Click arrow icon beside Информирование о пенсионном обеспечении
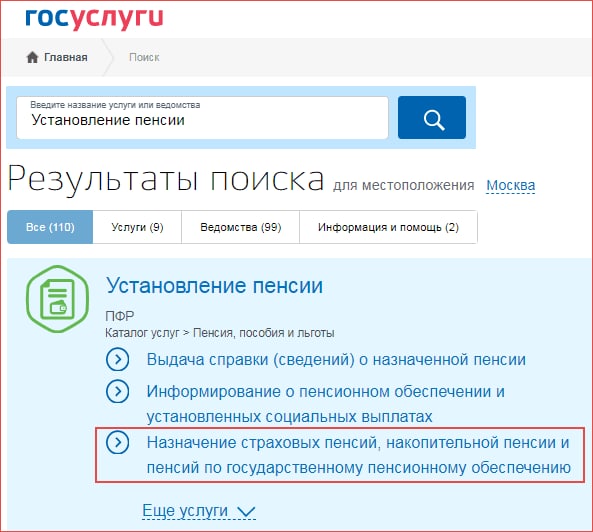Image resolution: width=593 pixels, height=532 pixels. point(118,391)
